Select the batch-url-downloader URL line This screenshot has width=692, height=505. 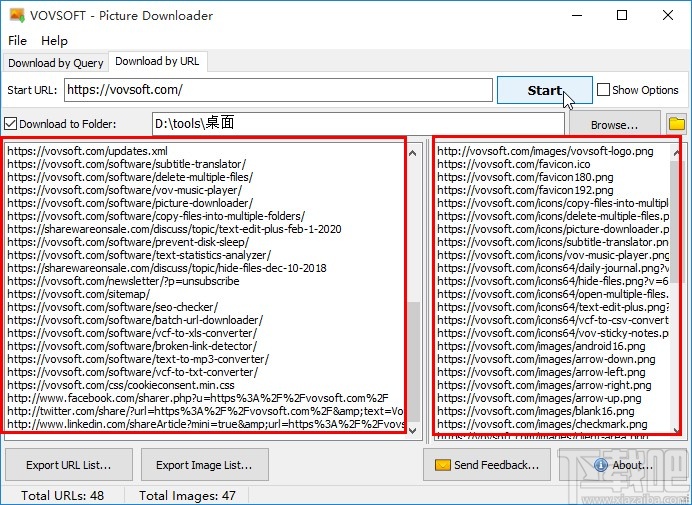point(135,320)
